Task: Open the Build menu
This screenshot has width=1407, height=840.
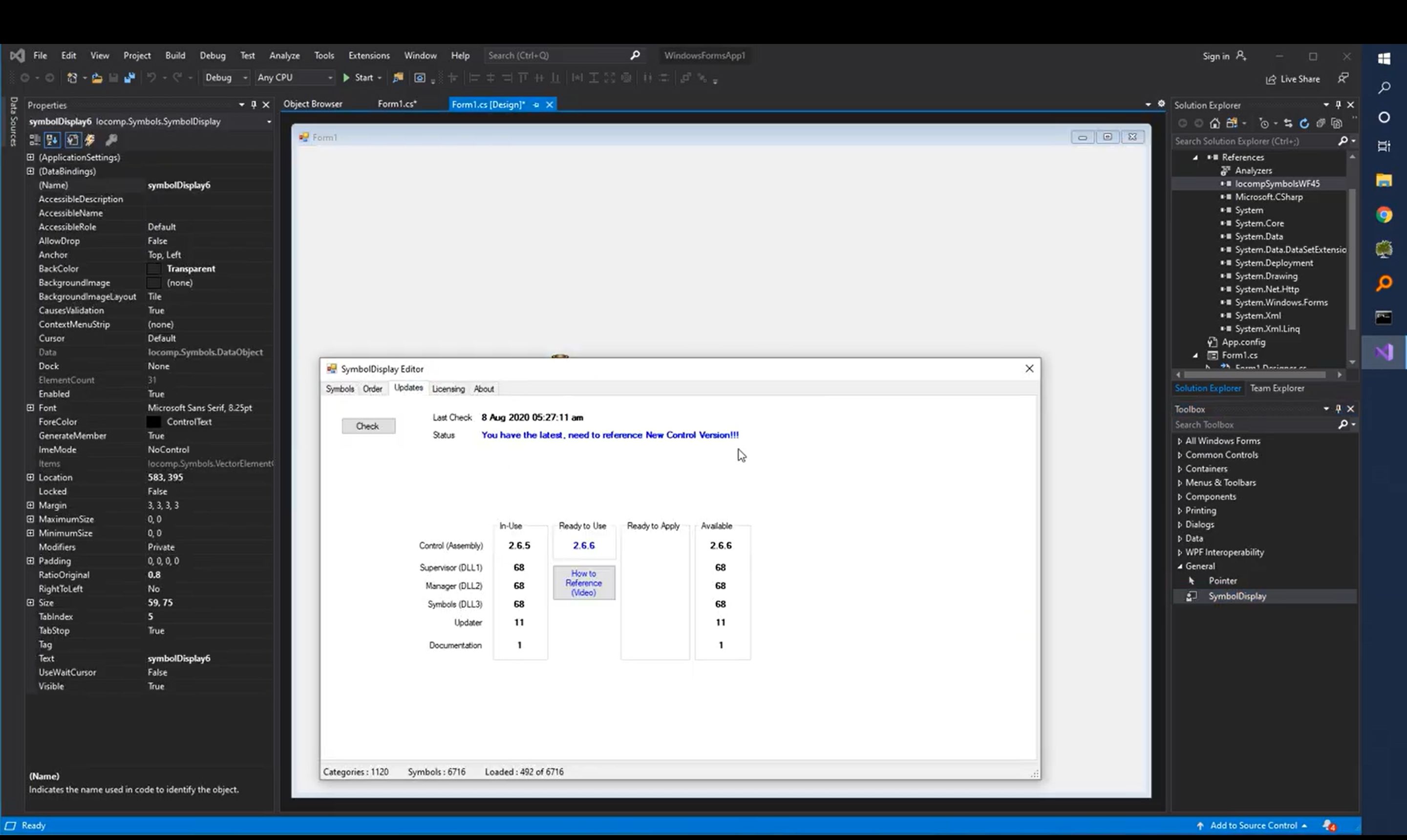Action: point(175,56)
